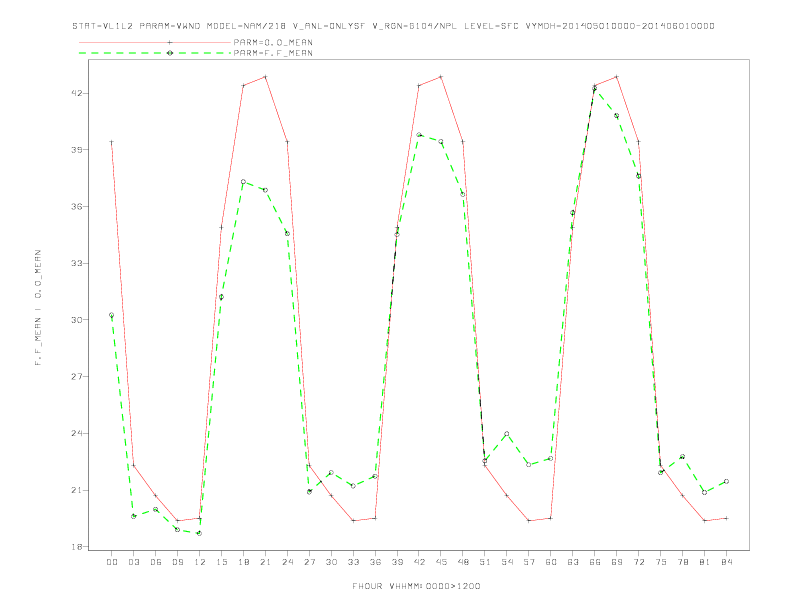
Task: Pick the x-axis hour label 42
Action: pyautogui.click(x=419, y=562)
